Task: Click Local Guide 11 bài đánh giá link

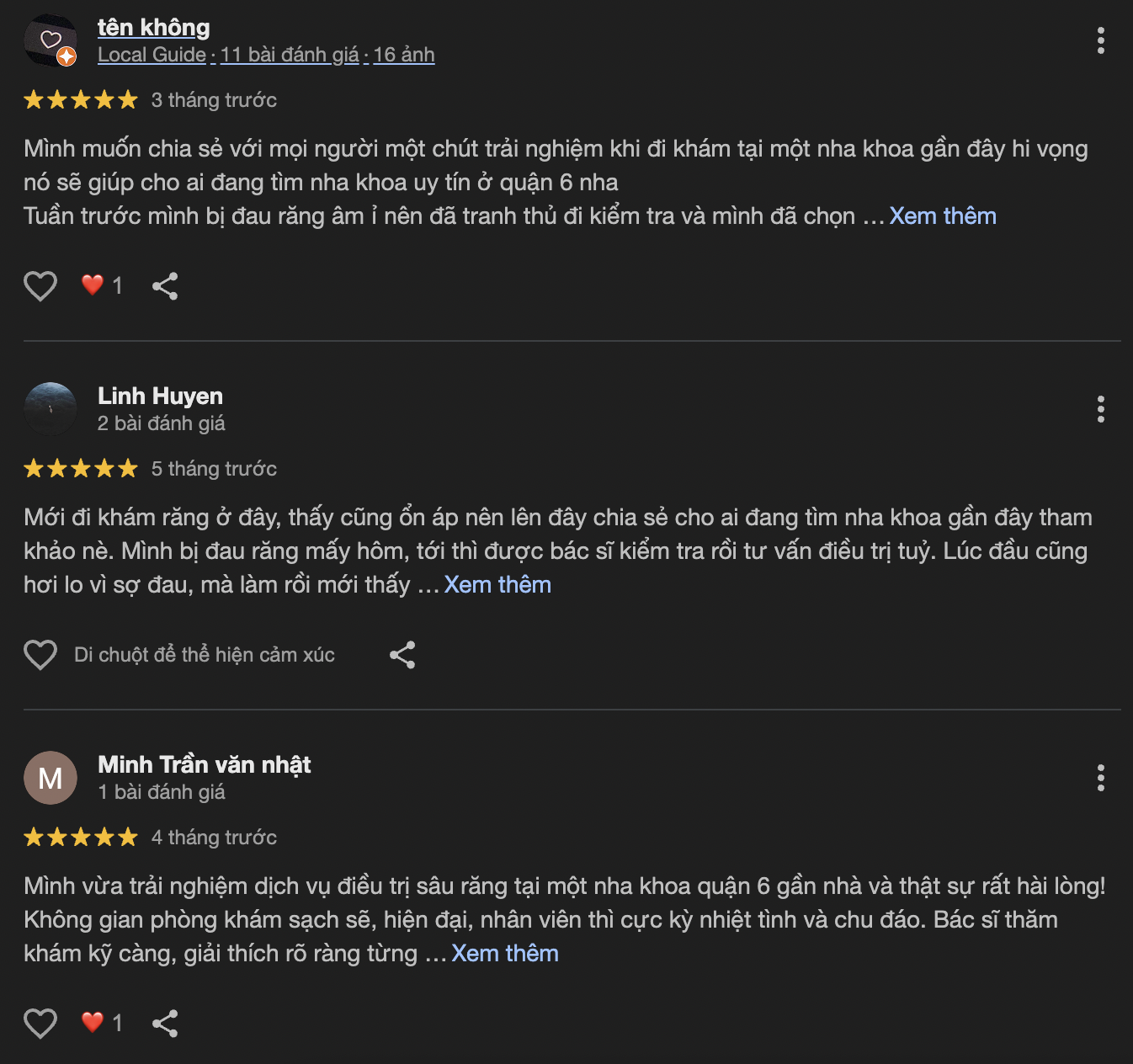Action: point(266,55)
